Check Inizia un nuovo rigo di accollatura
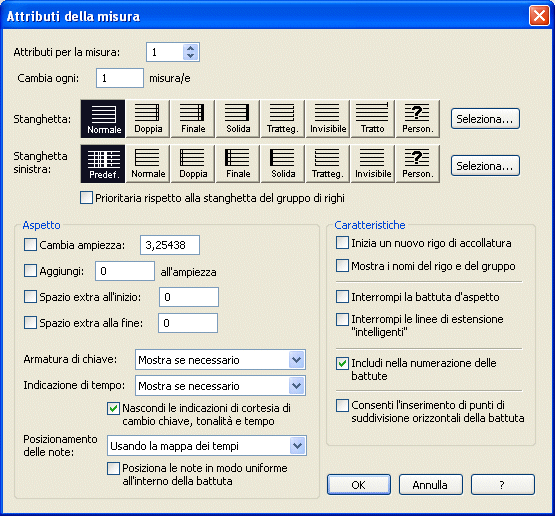This screenshot has height=516, width=555. click(x=342, y=243)
